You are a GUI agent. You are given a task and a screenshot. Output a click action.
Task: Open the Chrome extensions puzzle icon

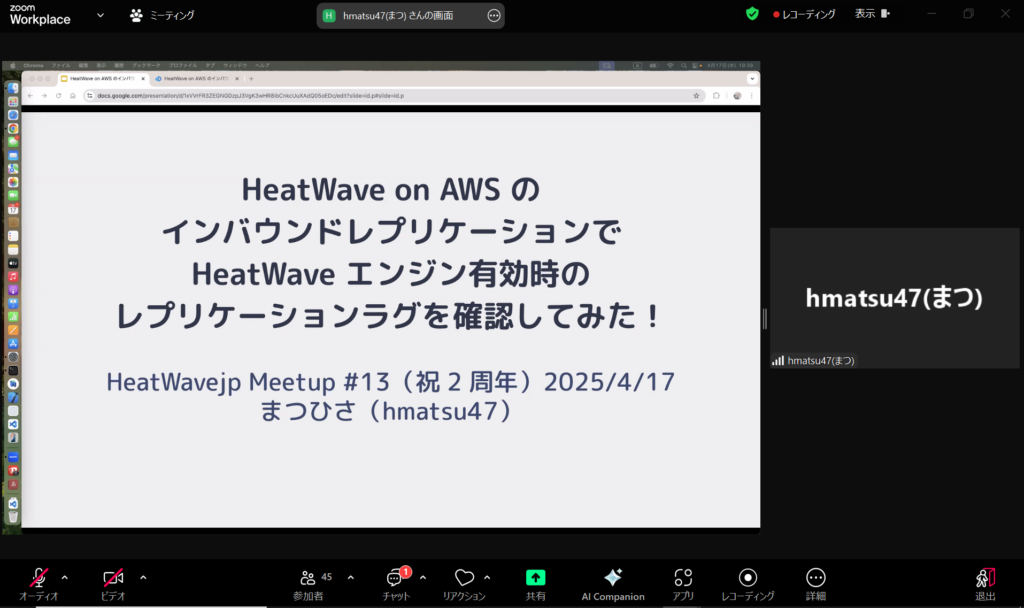[x=716, y=95]
